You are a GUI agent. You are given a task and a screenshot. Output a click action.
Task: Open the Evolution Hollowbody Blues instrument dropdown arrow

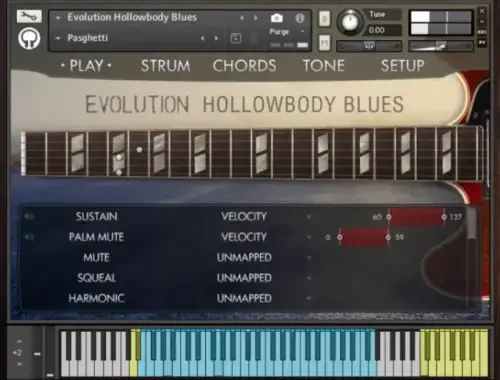pyautogui.click(x=58, y=18)
